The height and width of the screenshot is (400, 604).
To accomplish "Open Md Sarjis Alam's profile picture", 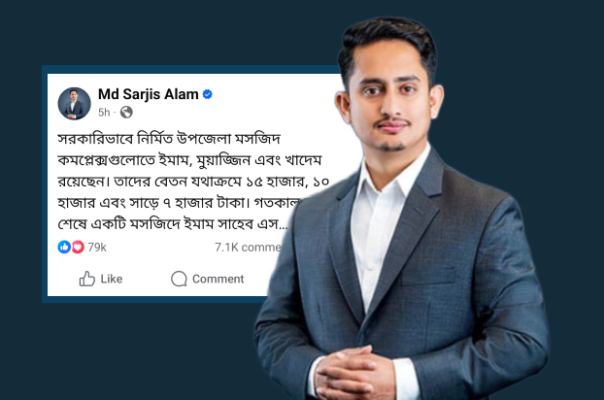I will point(74,103).
